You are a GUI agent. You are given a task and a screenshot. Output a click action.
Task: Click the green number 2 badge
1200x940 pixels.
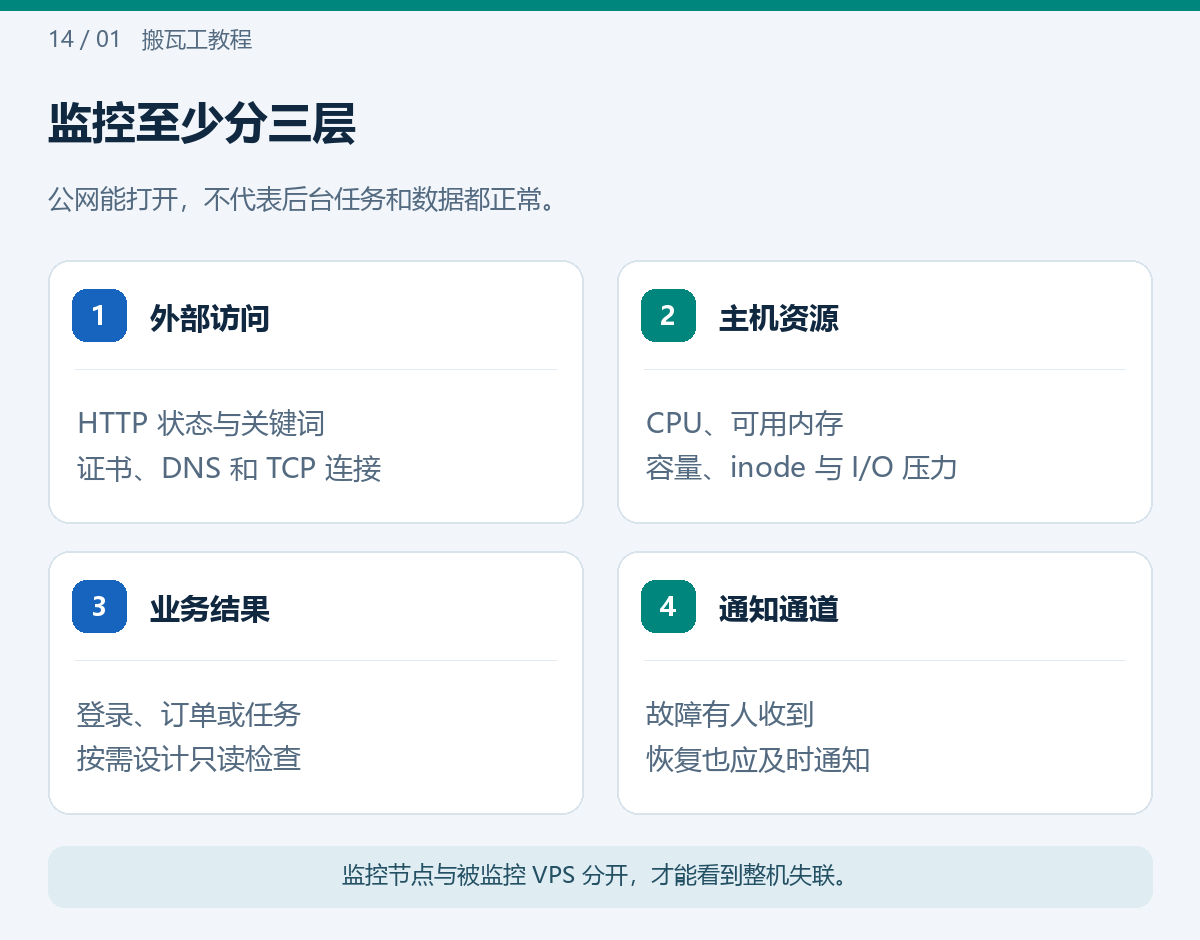668,315
